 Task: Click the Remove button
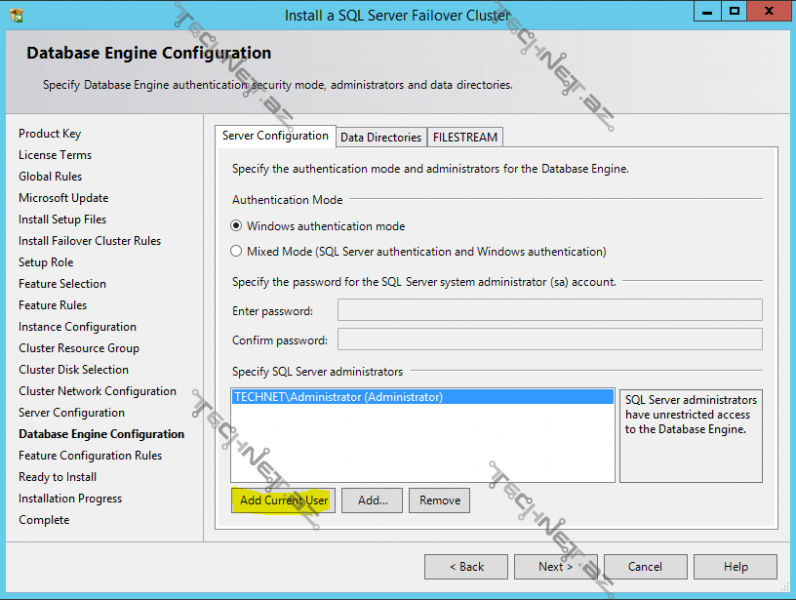(439, 500)
